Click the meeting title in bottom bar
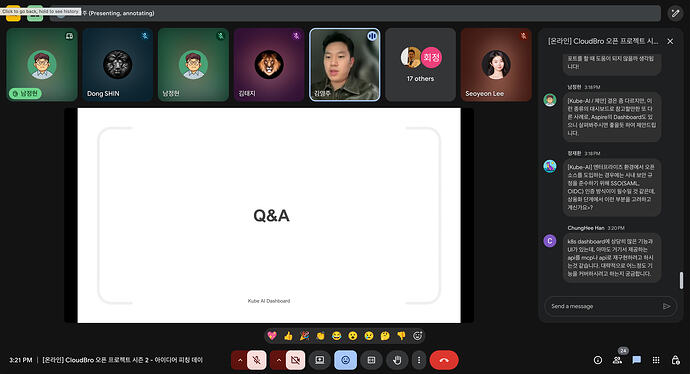Screen dimensions: 690x374 [122, 360]
